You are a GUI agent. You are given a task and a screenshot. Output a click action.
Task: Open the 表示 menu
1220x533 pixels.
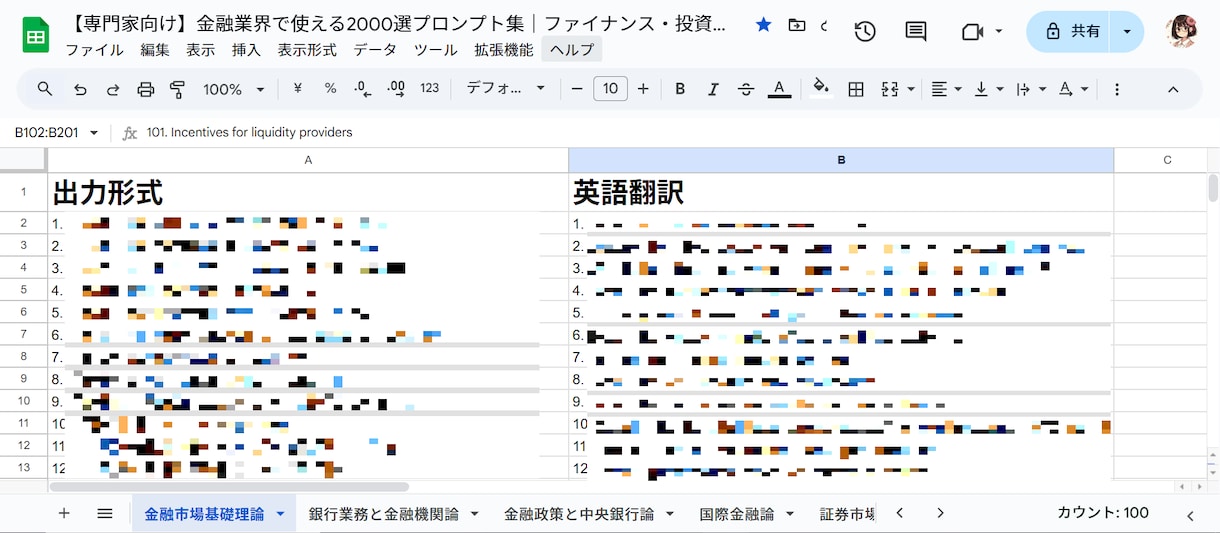[200, 50]
